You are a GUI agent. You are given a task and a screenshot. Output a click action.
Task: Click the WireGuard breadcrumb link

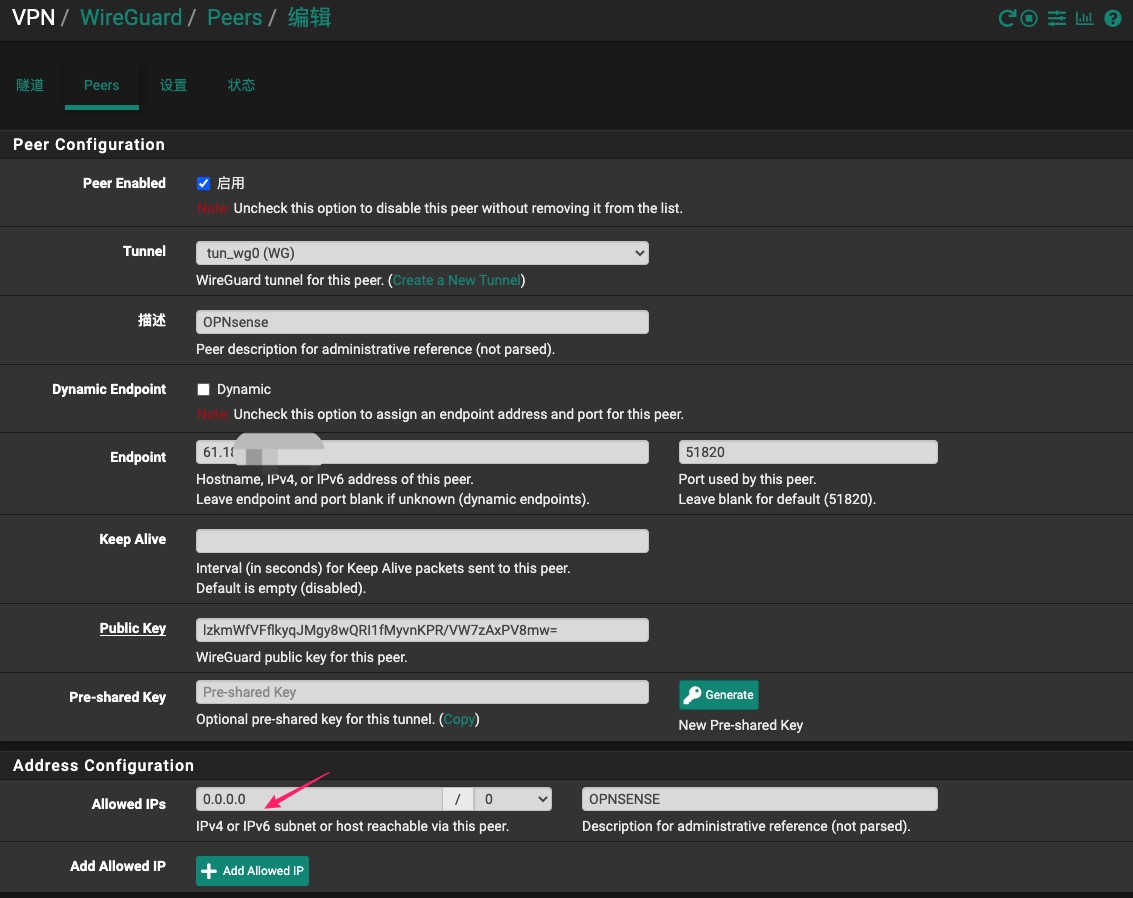131,17
